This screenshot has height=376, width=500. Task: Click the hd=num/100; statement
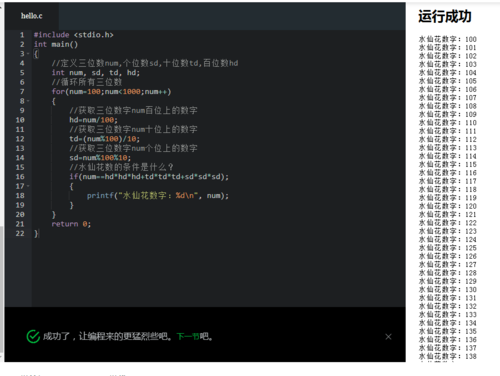[x=93, y=120]
